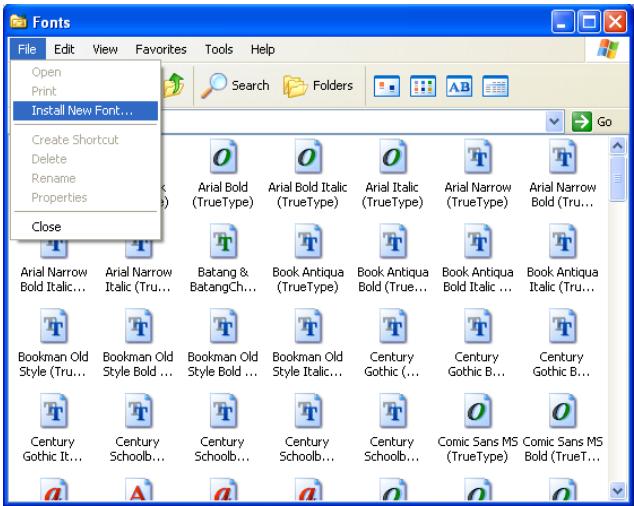Click the Fonts folder title bar icon
This screenshot has width=634, height=506.
click(18, 22)
